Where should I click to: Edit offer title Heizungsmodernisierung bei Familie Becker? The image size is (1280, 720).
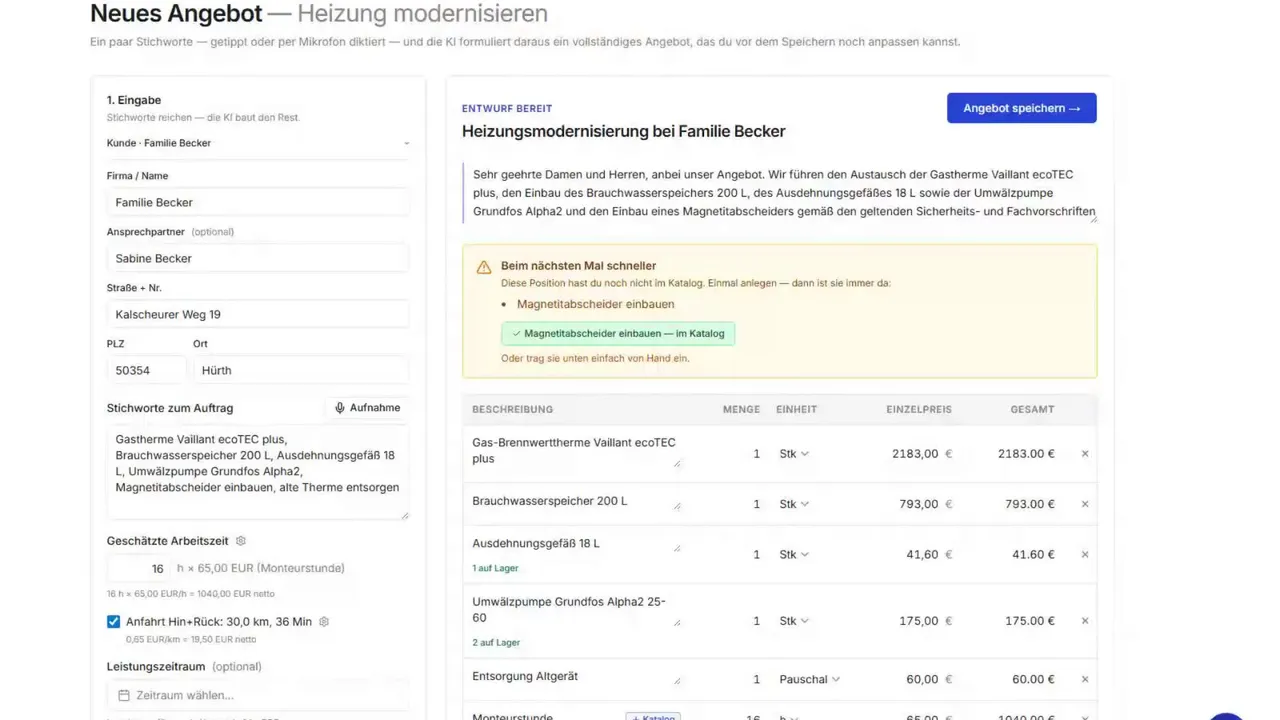point(623,131)
